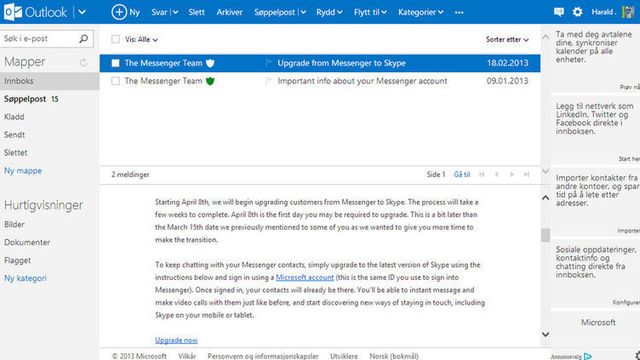Open the settings gear icon

tap(577, 12)
